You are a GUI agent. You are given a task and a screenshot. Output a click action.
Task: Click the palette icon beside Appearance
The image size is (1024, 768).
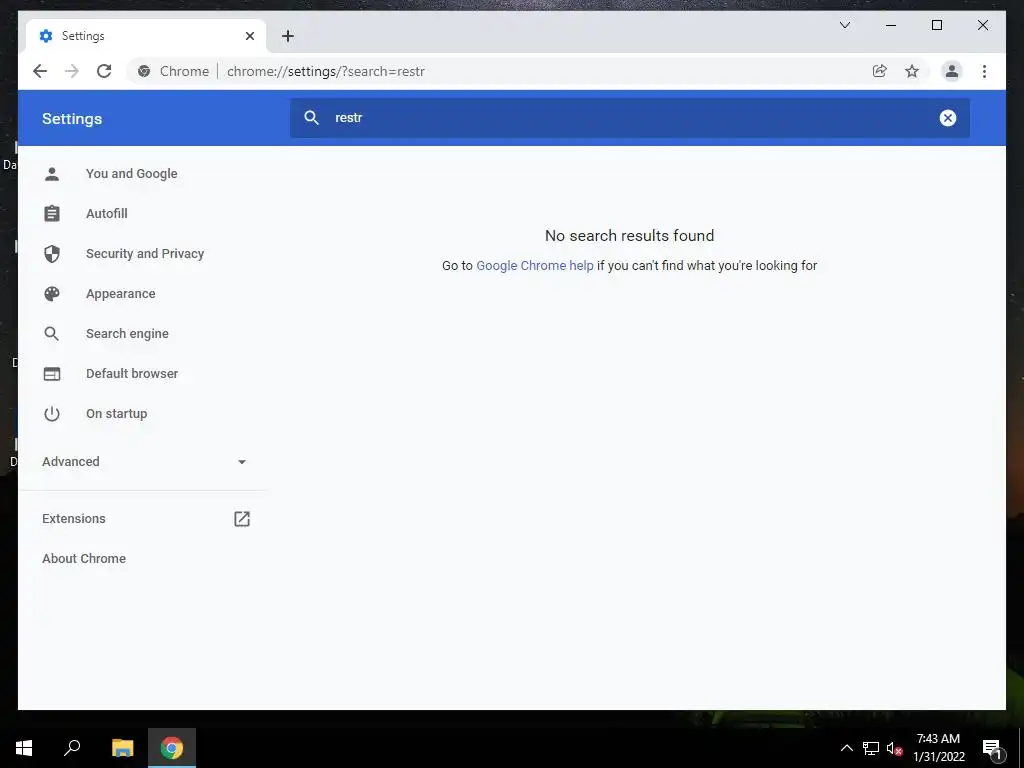pos(52,294)
